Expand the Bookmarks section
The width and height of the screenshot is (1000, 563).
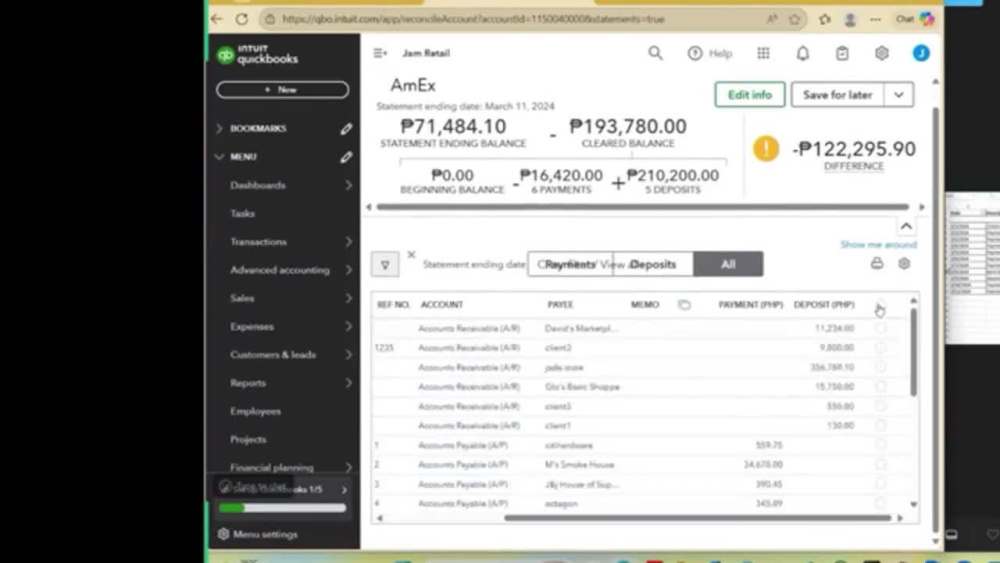coord(219,129)
